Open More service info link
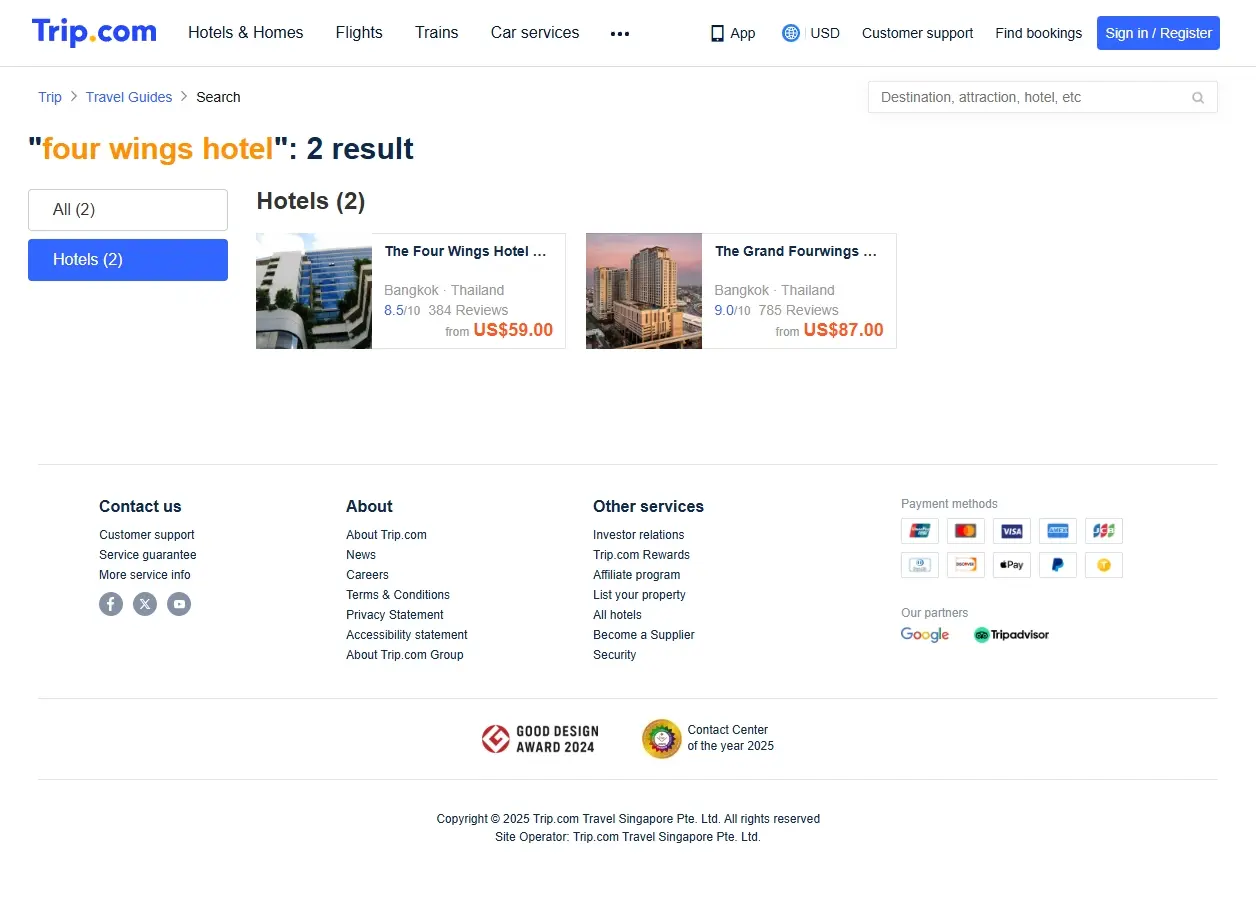This screenshot has height=921, width=1256. click(145, 575)
